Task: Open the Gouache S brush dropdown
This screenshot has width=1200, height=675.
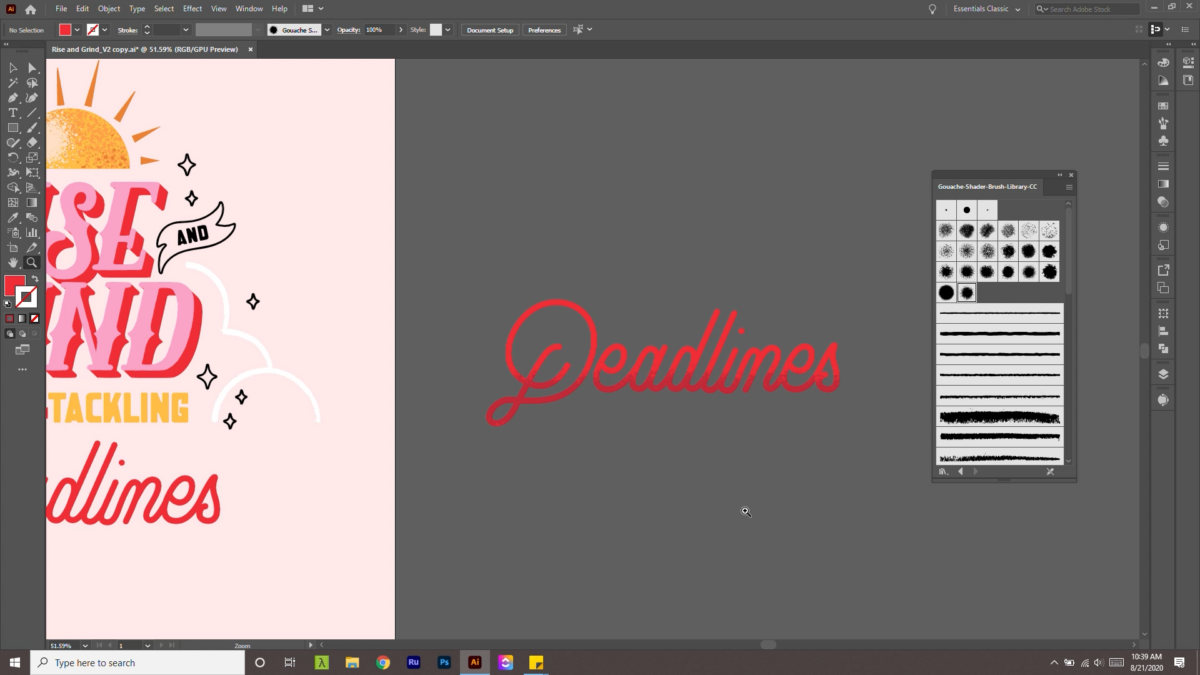Action: [x=327, y=29]
